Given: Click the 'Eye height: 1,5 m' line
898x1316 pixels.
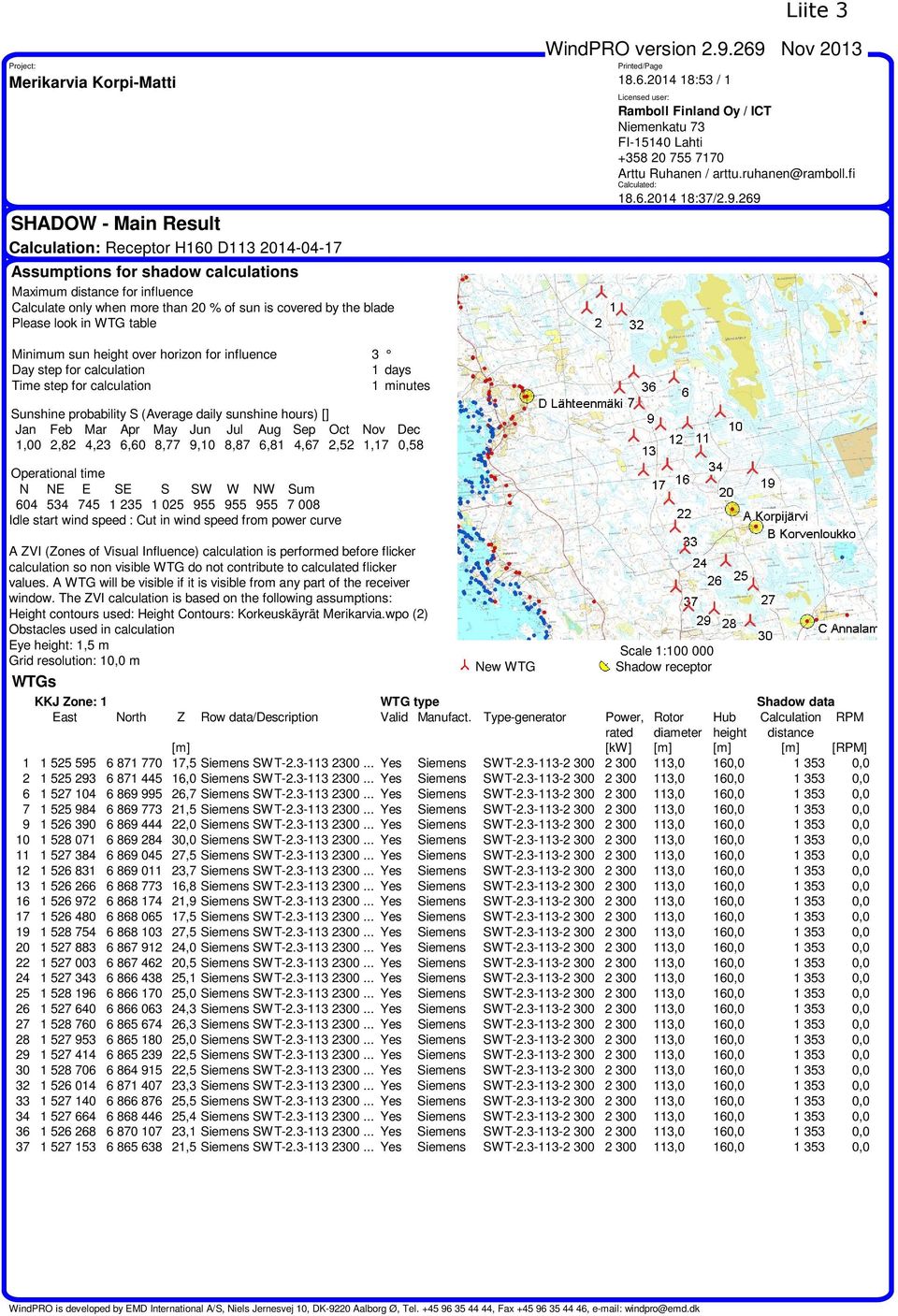Looking at the screenshot, I should pyautogui.click(x=59, y=645).
